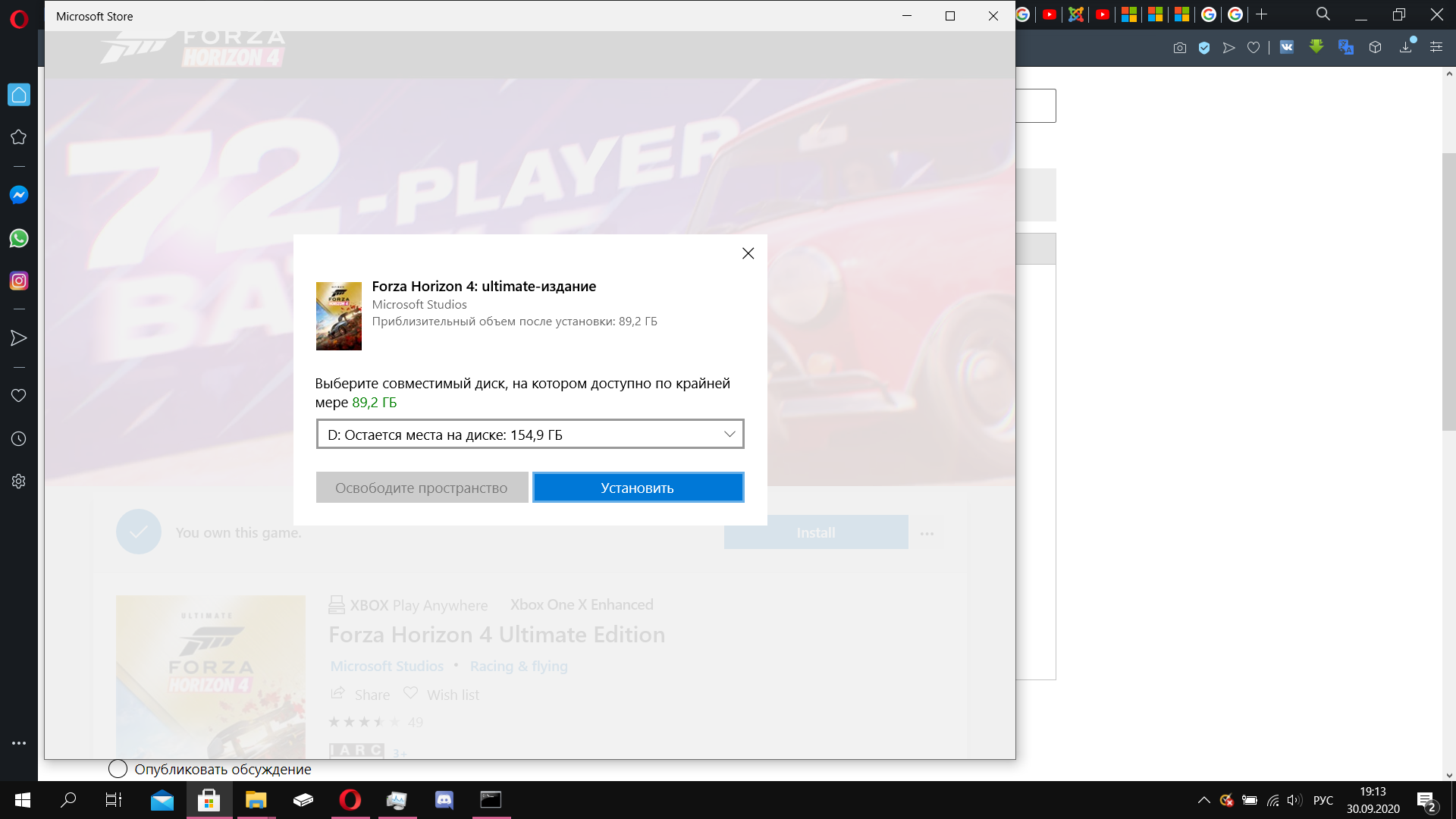Open the notification action center
The height and width of the screenshot is (819, 1456).
pos(1426,801)
